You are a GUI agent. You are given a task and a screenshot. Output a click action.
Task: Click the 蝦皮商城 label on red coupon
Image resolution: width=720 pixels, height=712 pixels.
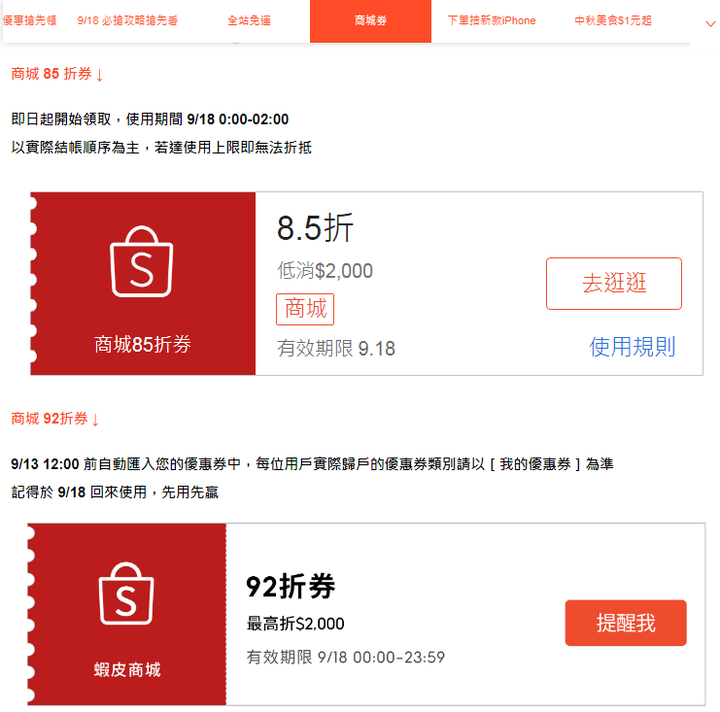(127, 670)
